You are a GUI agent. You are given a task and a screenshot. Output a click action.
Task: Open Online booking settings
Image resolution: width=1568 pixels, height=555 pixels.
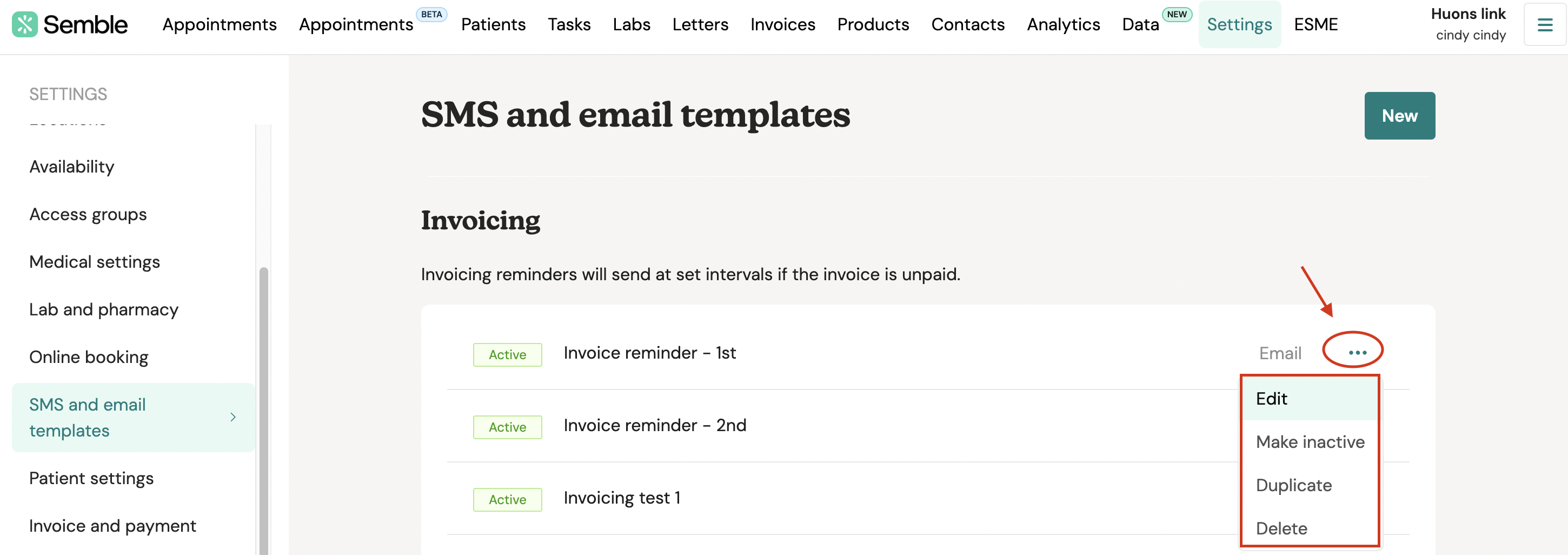pyautogui.click(x=89, y=357)
